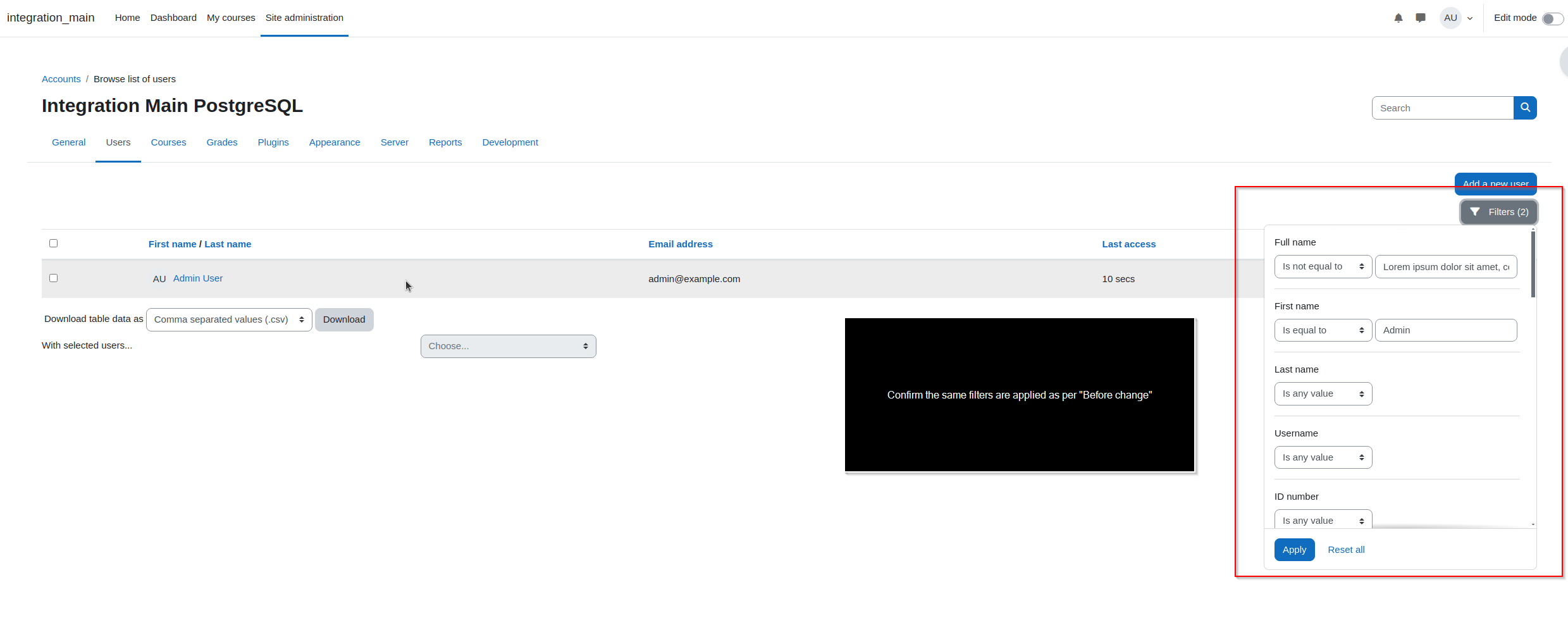Switch to the Development tab
The image size is (1568, 625).
510,142
